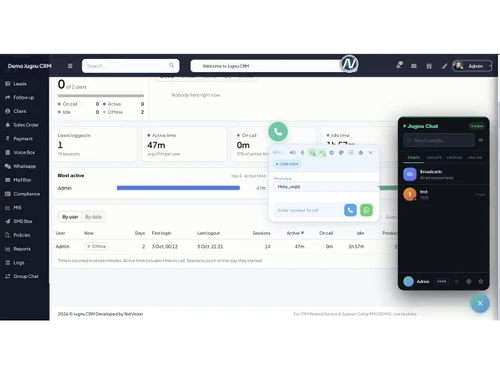This screenshot has height=375, width=500.
Task: Open Jugnu Chat settings gear in footer
Action: pos(468,281)
